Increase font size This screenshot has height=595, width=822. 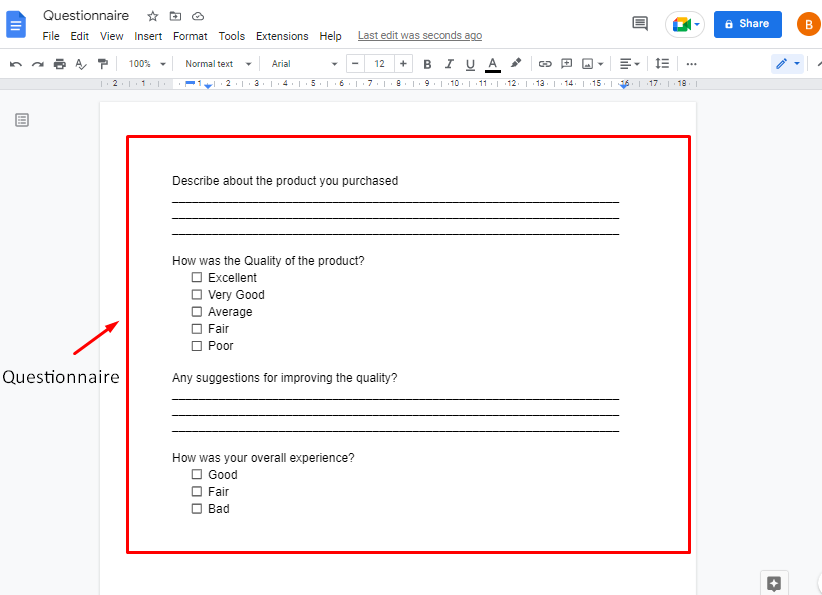[403, 64]
